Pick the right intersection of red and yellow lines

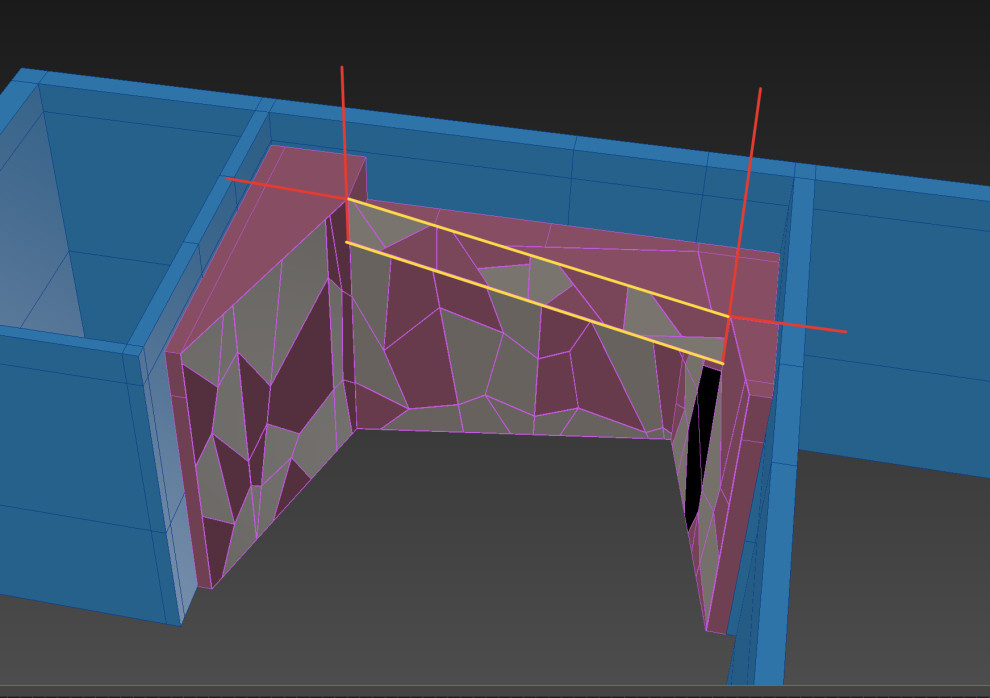pyautogui.click(x=729, y=316)
